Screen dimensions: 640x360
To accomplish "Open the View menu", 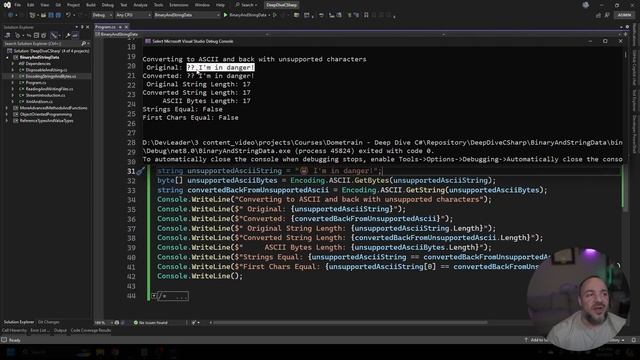I will 44,5.
